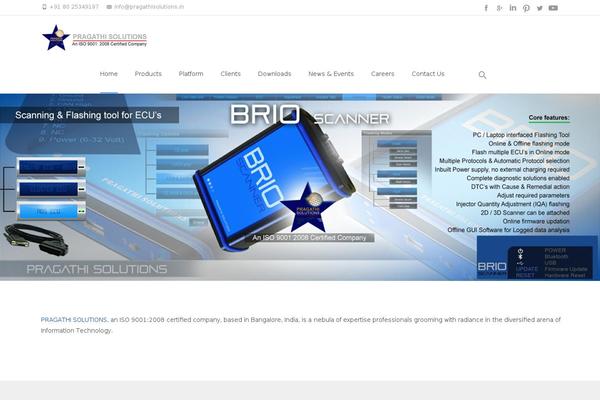
Task: Click 'Online & Offline flashing mode' text
Action: click(x=529, y=144)
